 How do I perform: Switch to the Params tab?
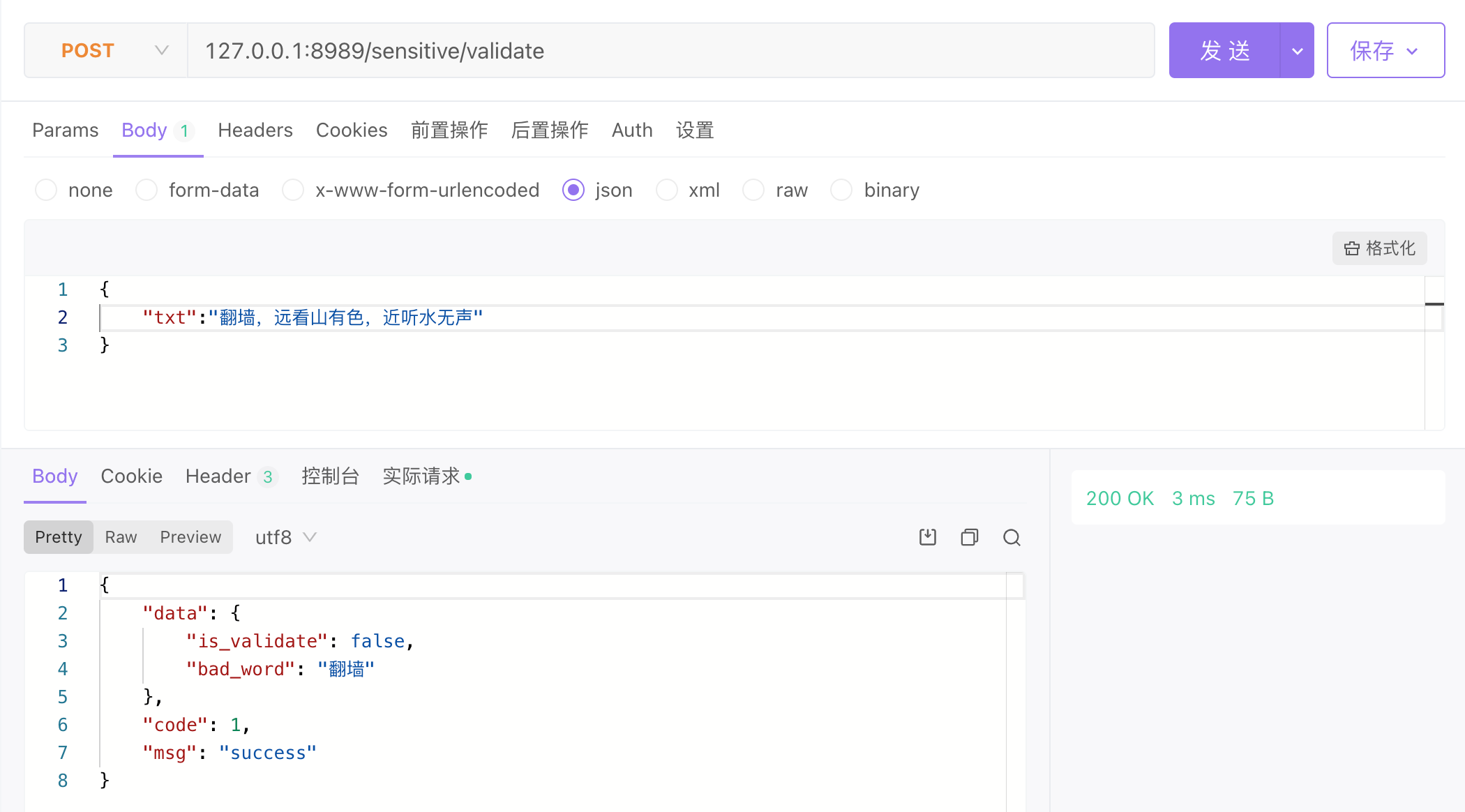(66, 130)
